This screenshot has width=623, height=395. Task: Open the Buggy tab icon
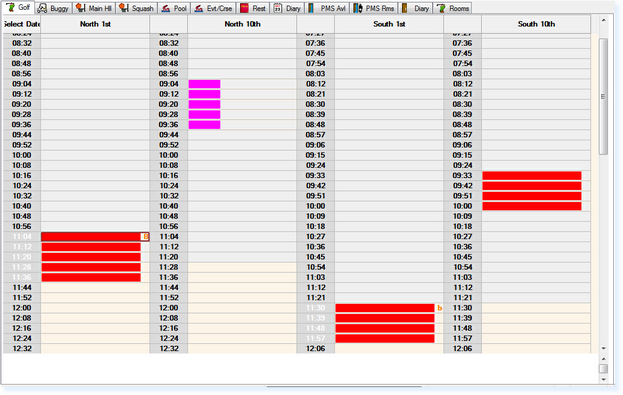(43, 8)
